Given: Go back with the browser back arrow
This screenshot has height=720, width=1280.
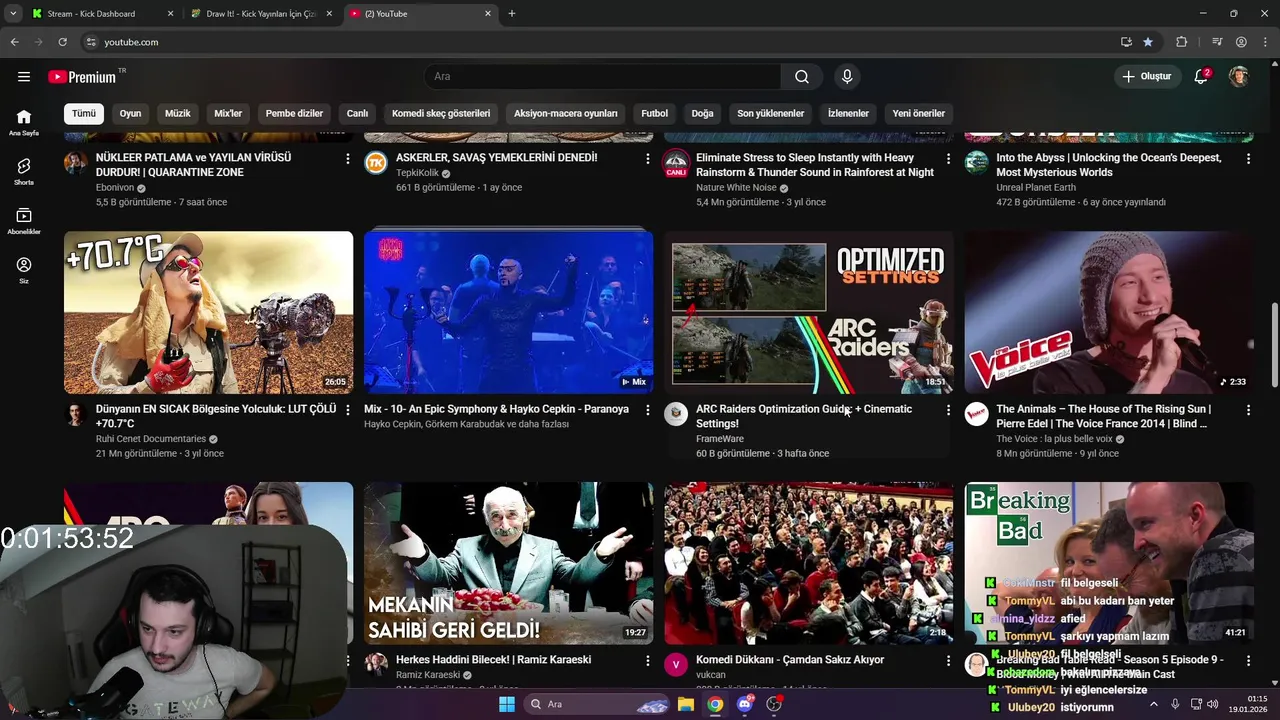Looking at the screenshot, I should pos(14,42).
